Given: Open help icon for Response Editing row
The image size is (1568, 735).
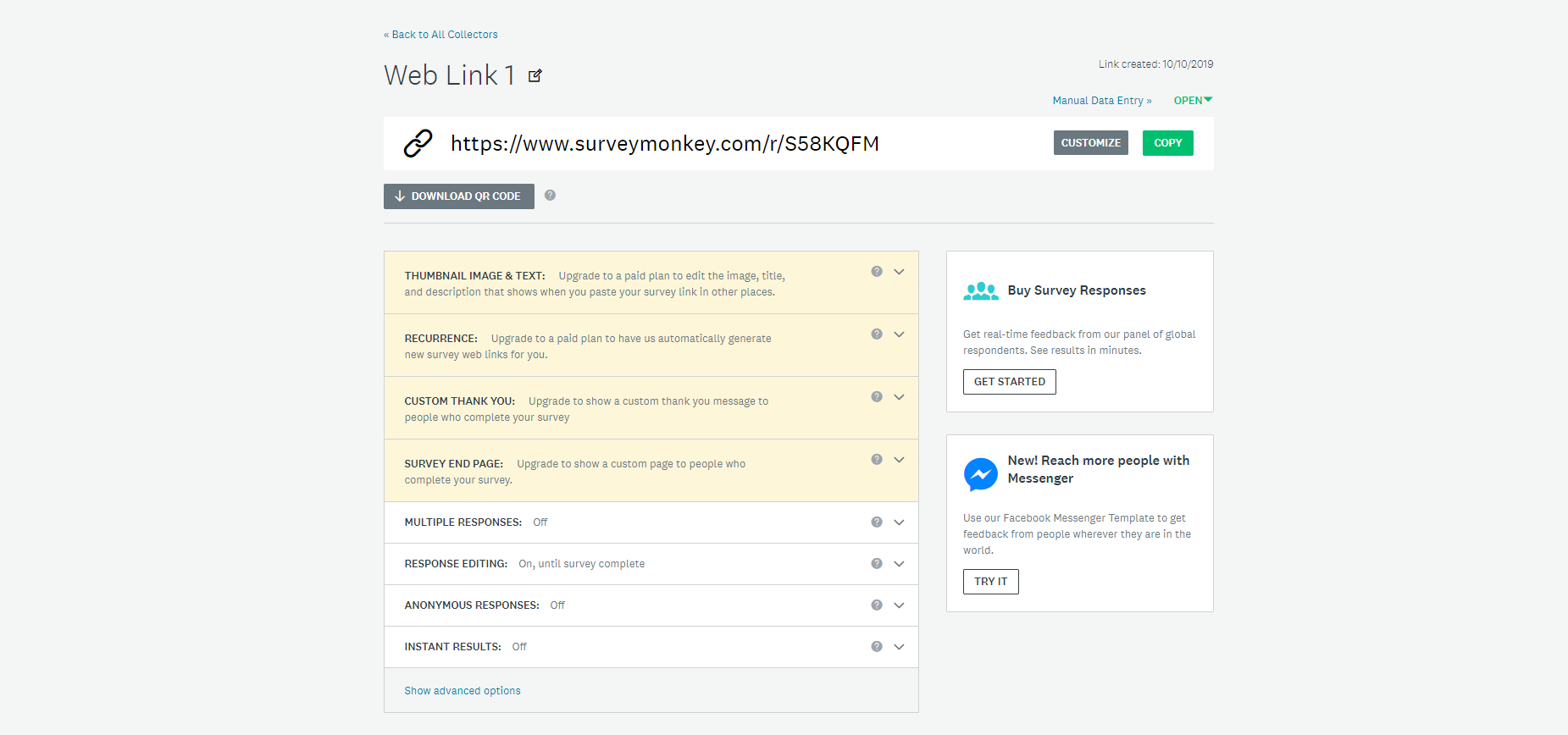Looking at the screenshot, I should coord(877,564).
